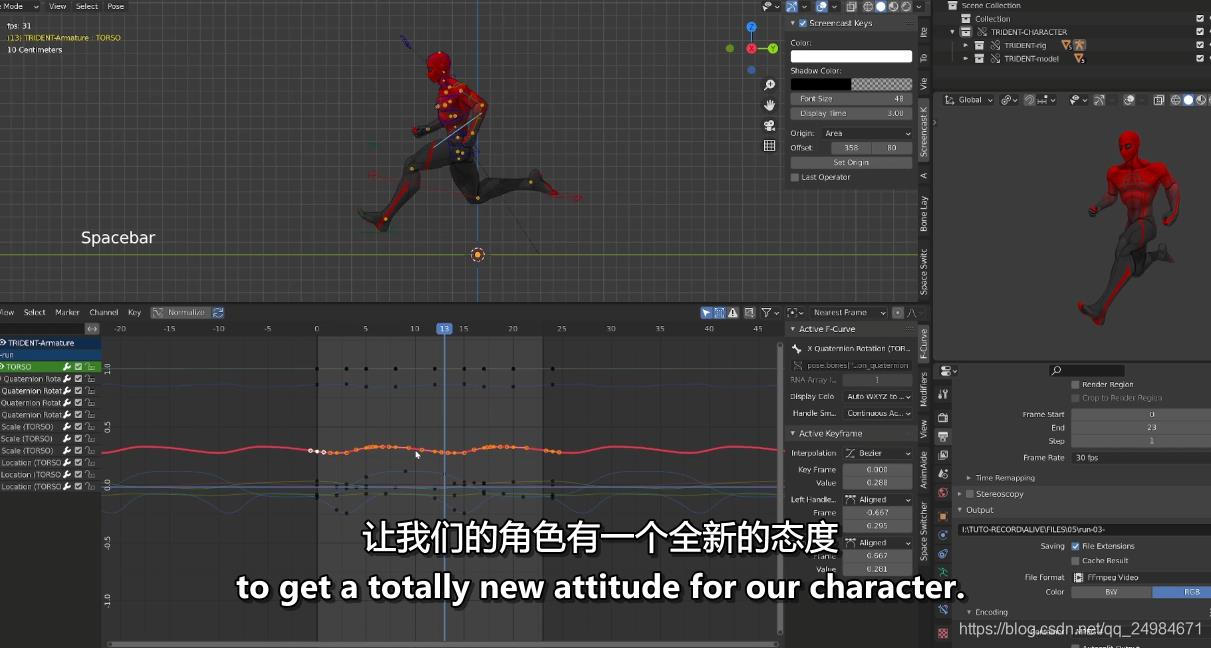Enable Cache Result checkbox

click(1075, 560)
